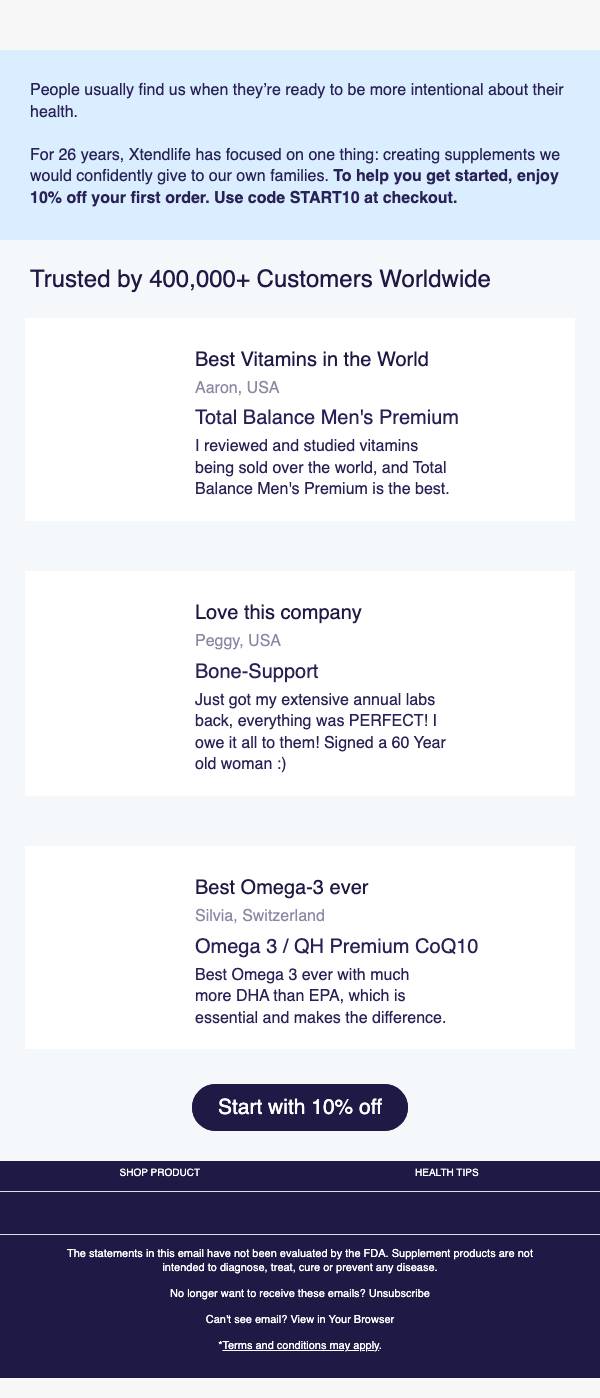Open the HEALTH TIPS footer link
The height and width of the screenshot is (1398, 600).
[x=446, y=1172]
